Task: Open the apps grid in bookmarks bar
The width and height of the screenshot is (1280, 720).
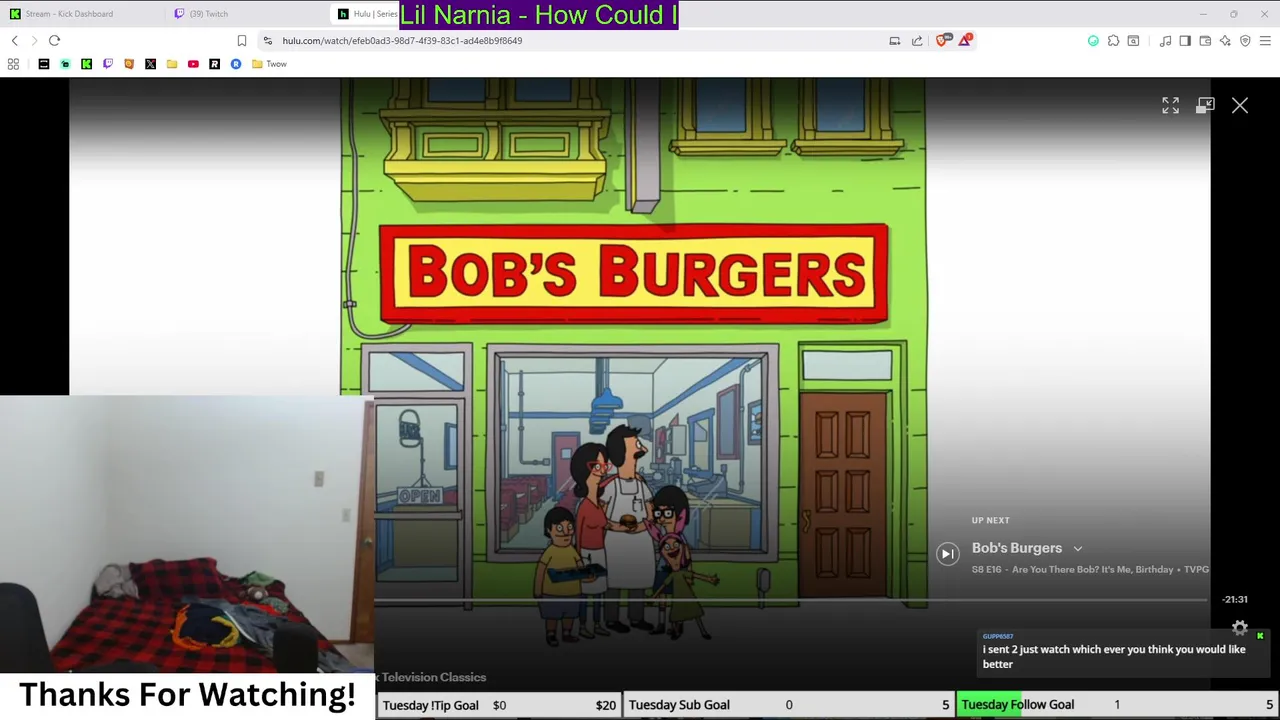Action: [13, 64]
